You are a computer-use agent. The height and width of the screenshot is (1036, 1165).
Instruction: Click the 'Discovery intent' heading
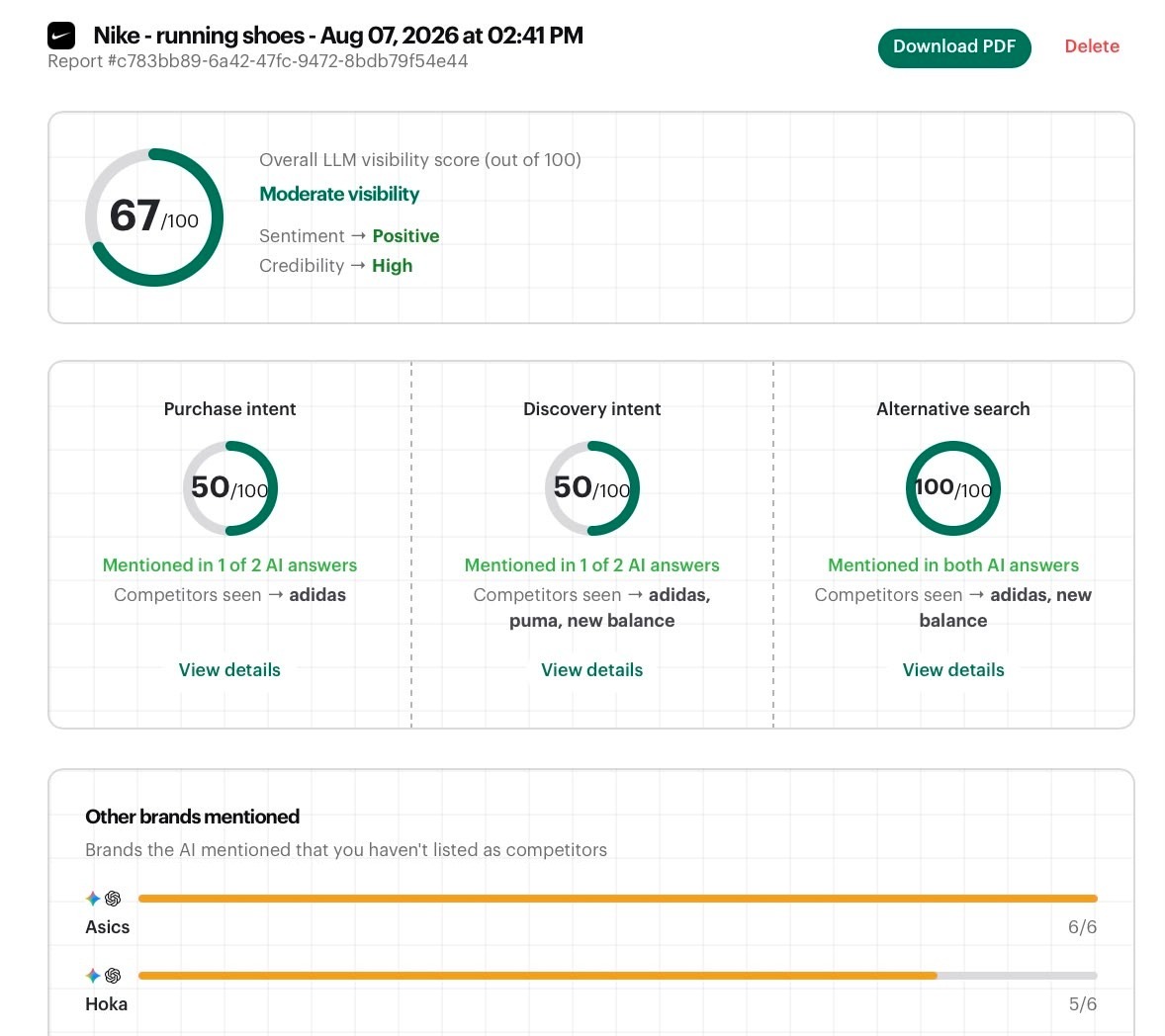tap(591, 409)
